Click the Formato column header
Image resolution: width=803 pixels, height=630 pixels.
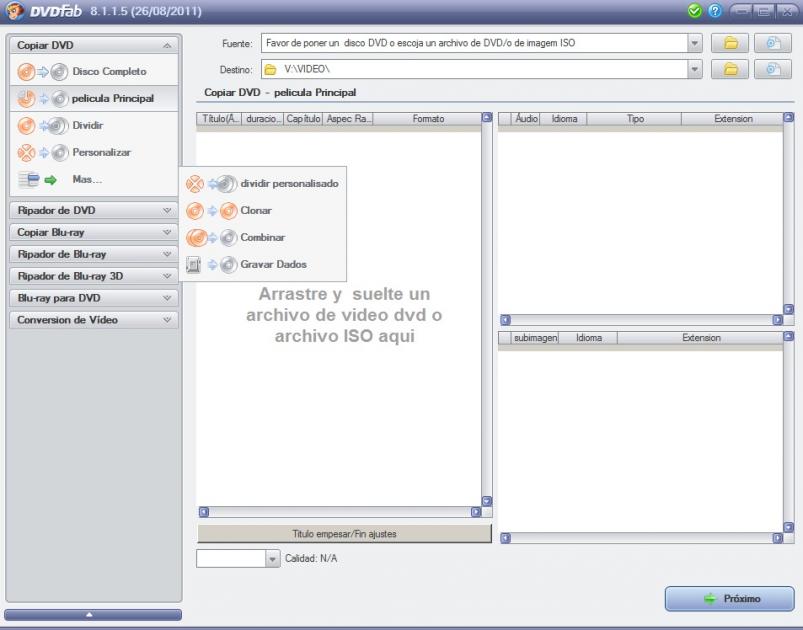tap(428, 119)
